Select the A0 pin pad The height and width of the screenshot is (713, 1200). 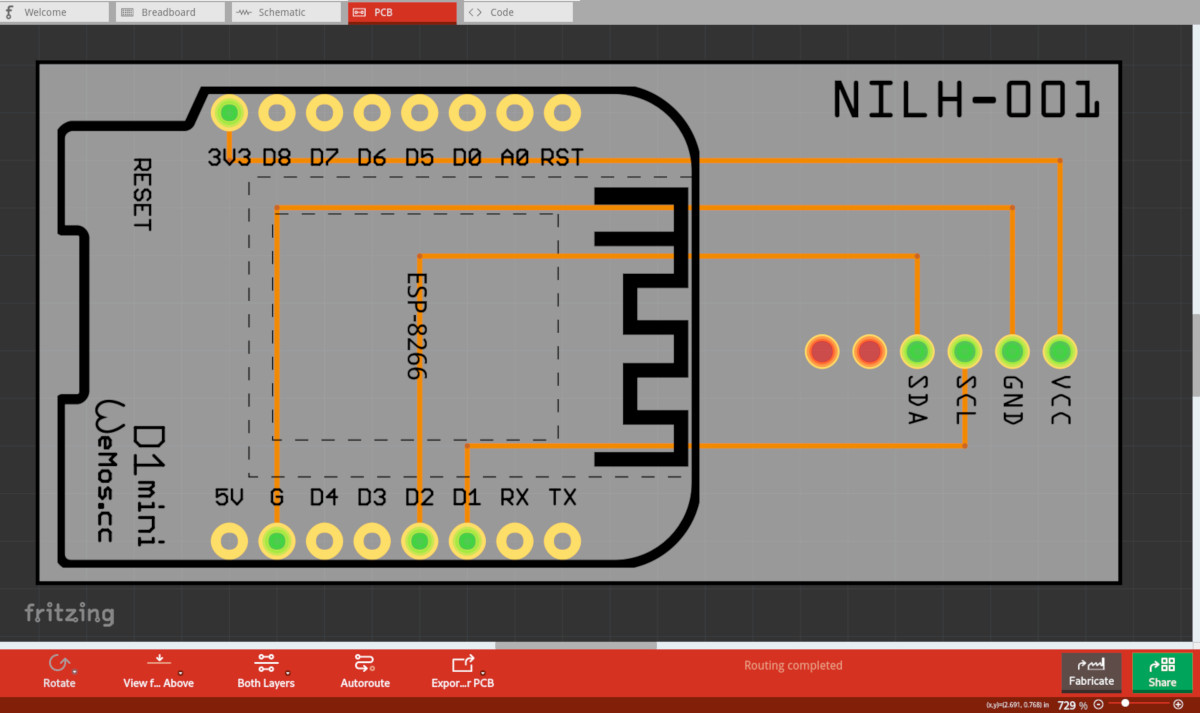click(x=515, y=113)
